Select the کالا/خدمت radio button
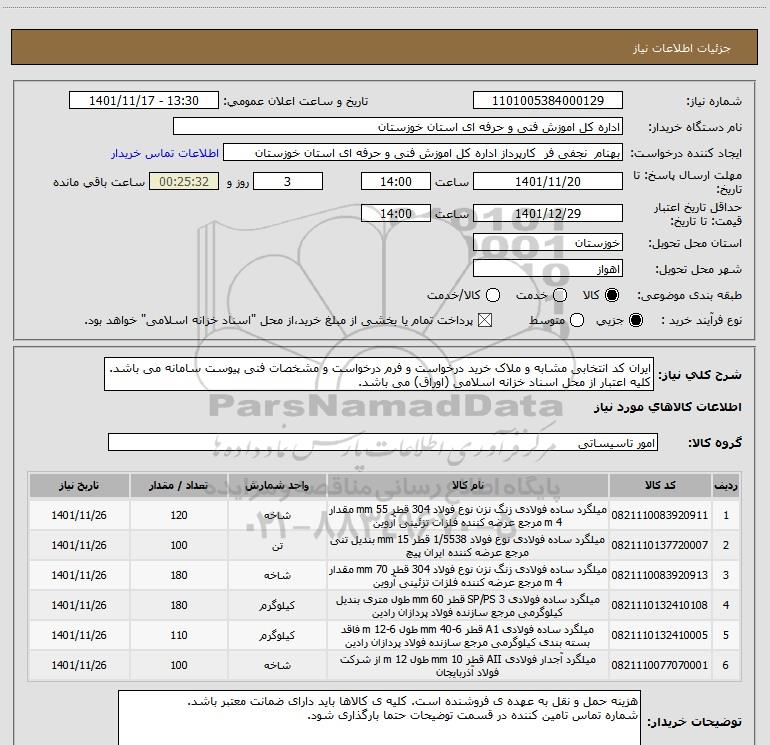 [493, 296]
